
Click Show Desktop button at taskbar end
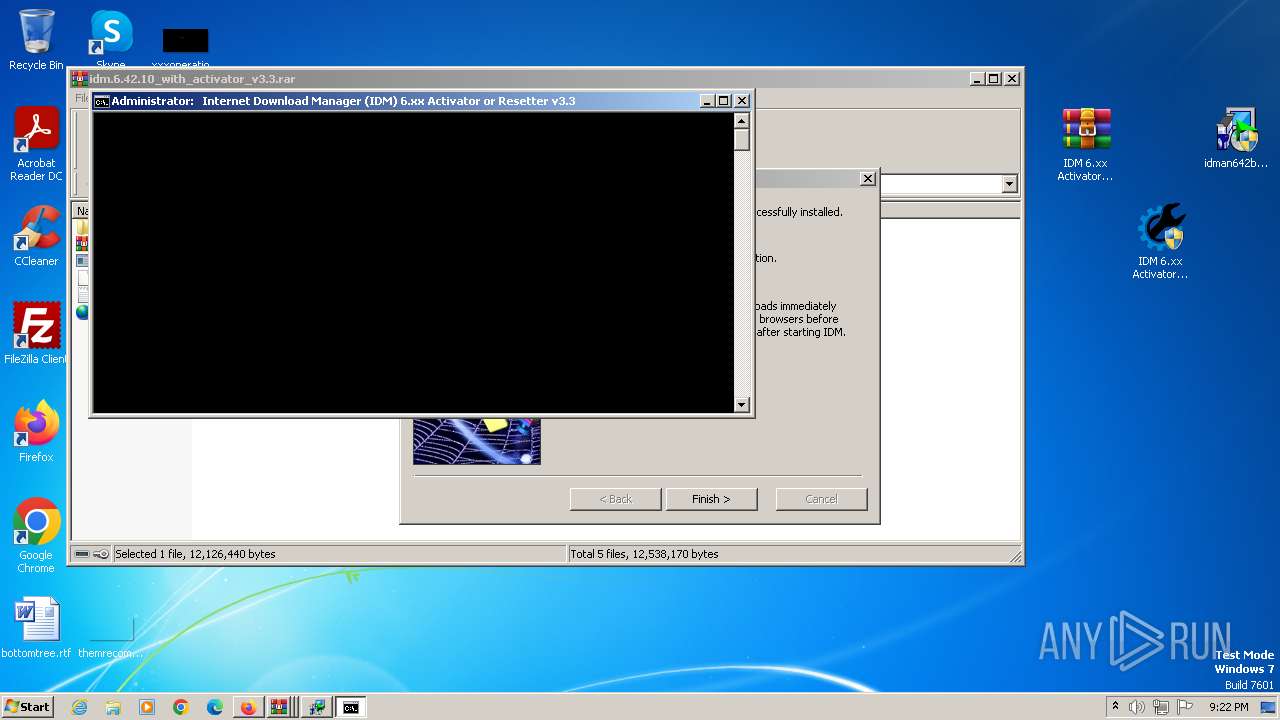click(1270, 707)
